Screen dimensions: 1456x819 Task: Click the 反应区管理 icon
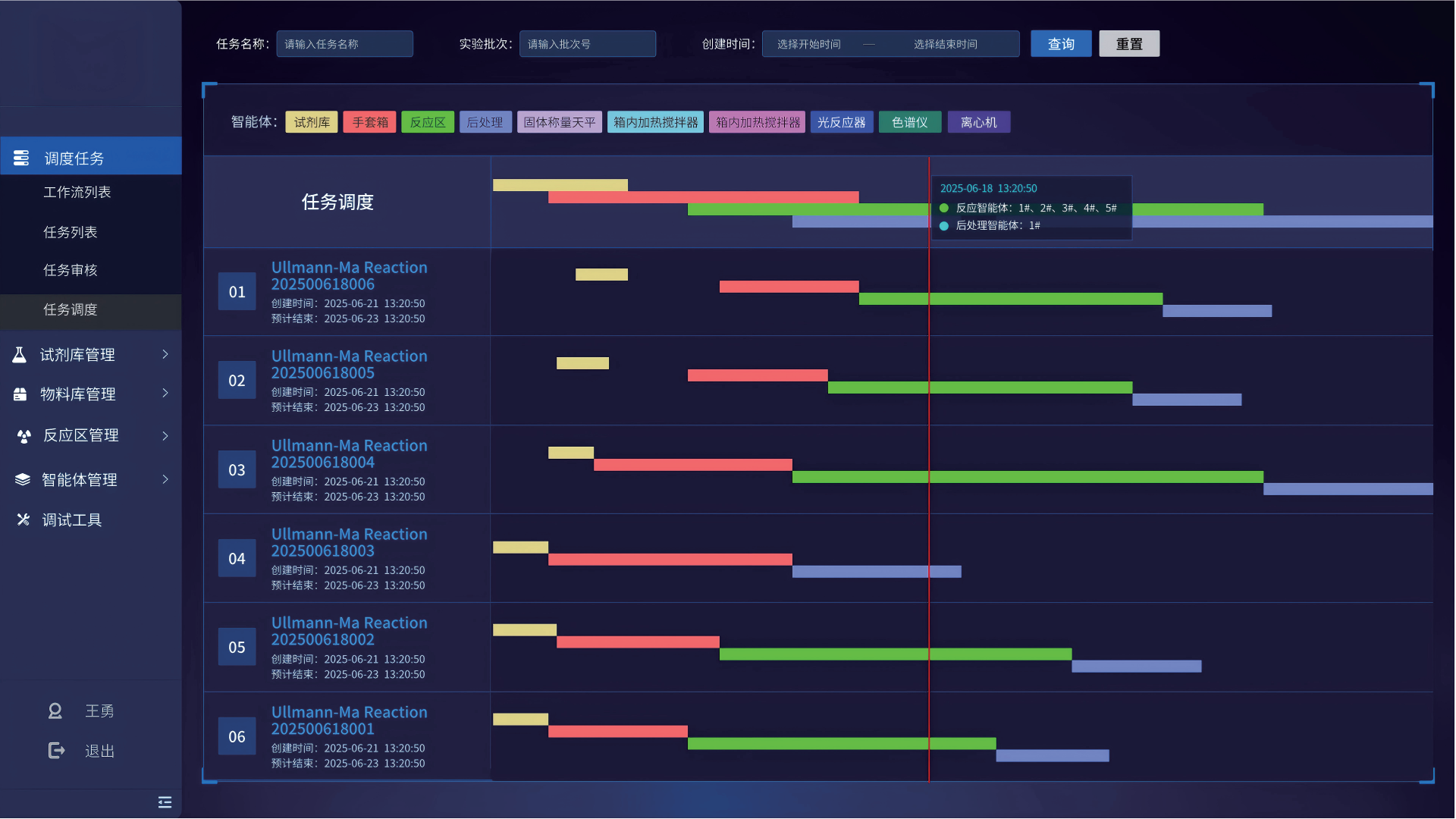pyautogui.click(x=24, y=436)
